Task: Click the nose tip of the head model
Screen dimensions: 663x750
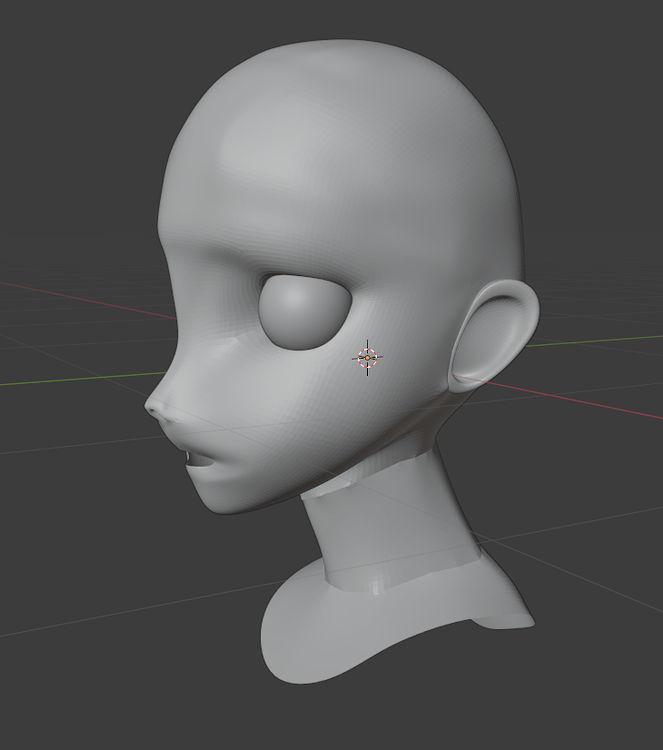Action: click(x=152, y=407)
